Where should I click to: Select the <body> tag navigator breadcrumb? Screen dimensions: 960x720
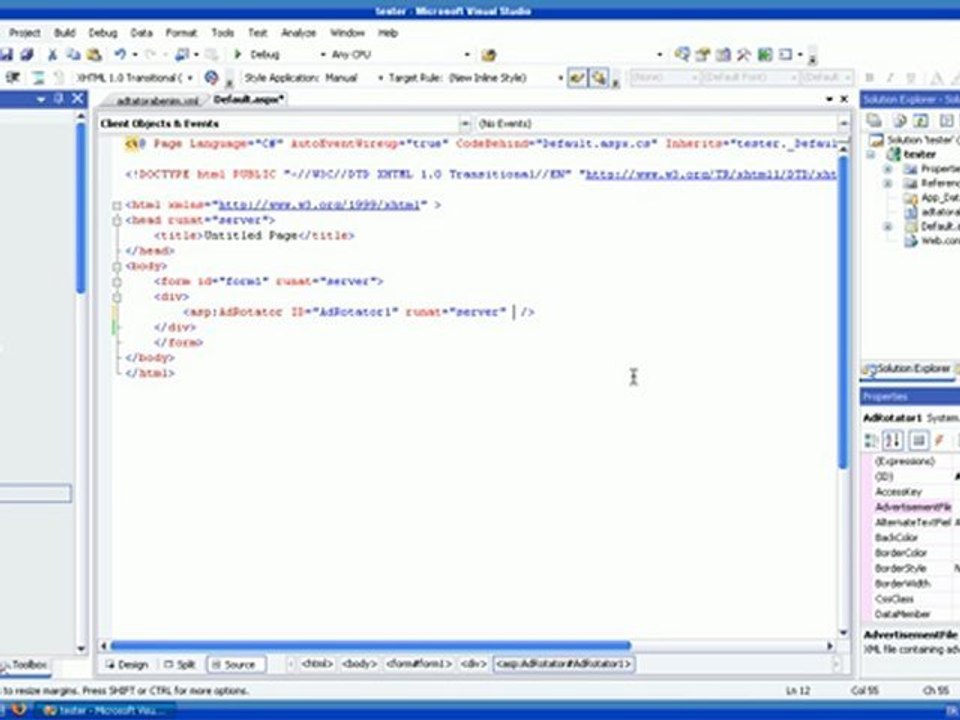point(359,664)
